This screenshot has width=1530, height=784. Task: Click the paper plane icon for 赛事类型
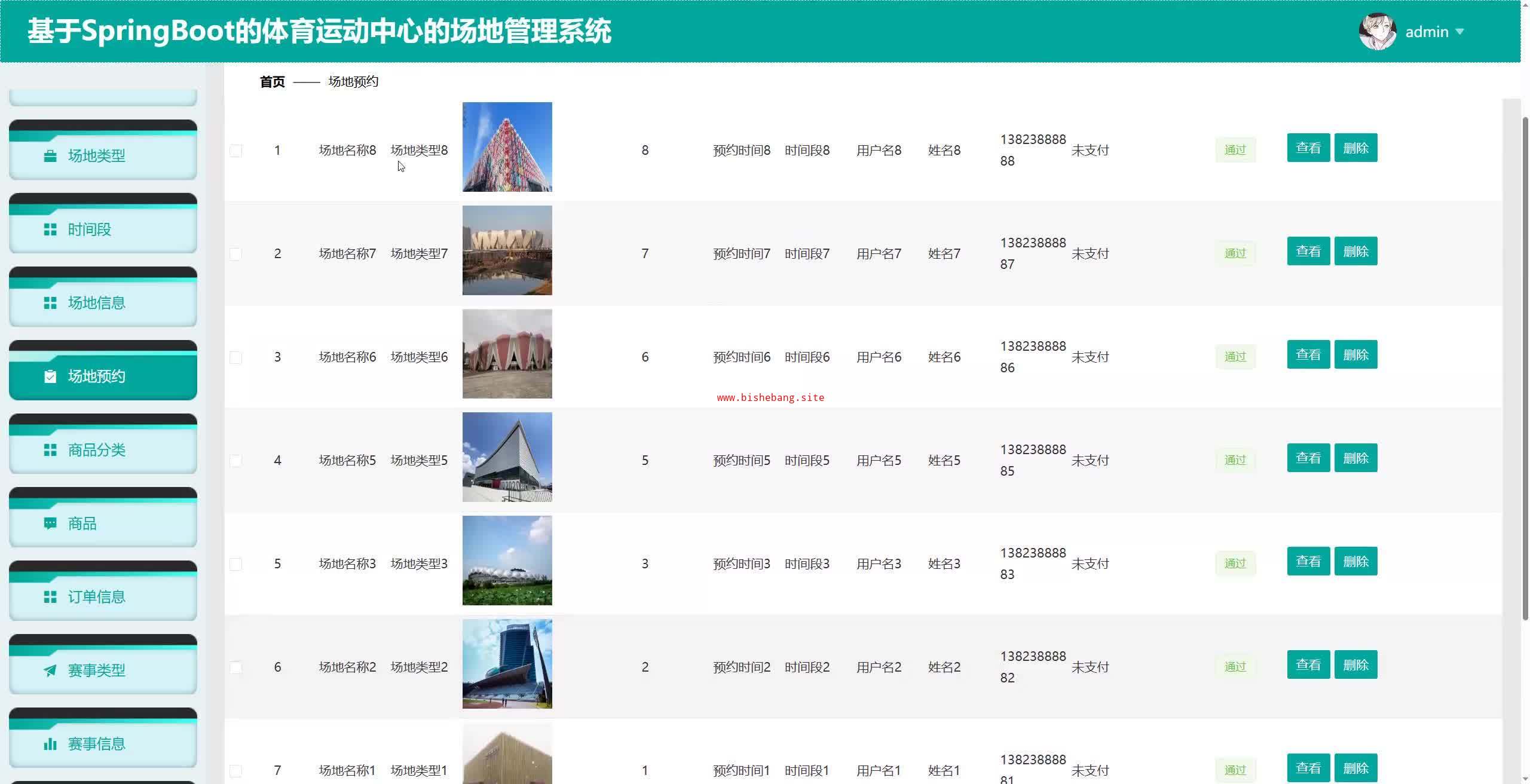click(x=50, y=670)
